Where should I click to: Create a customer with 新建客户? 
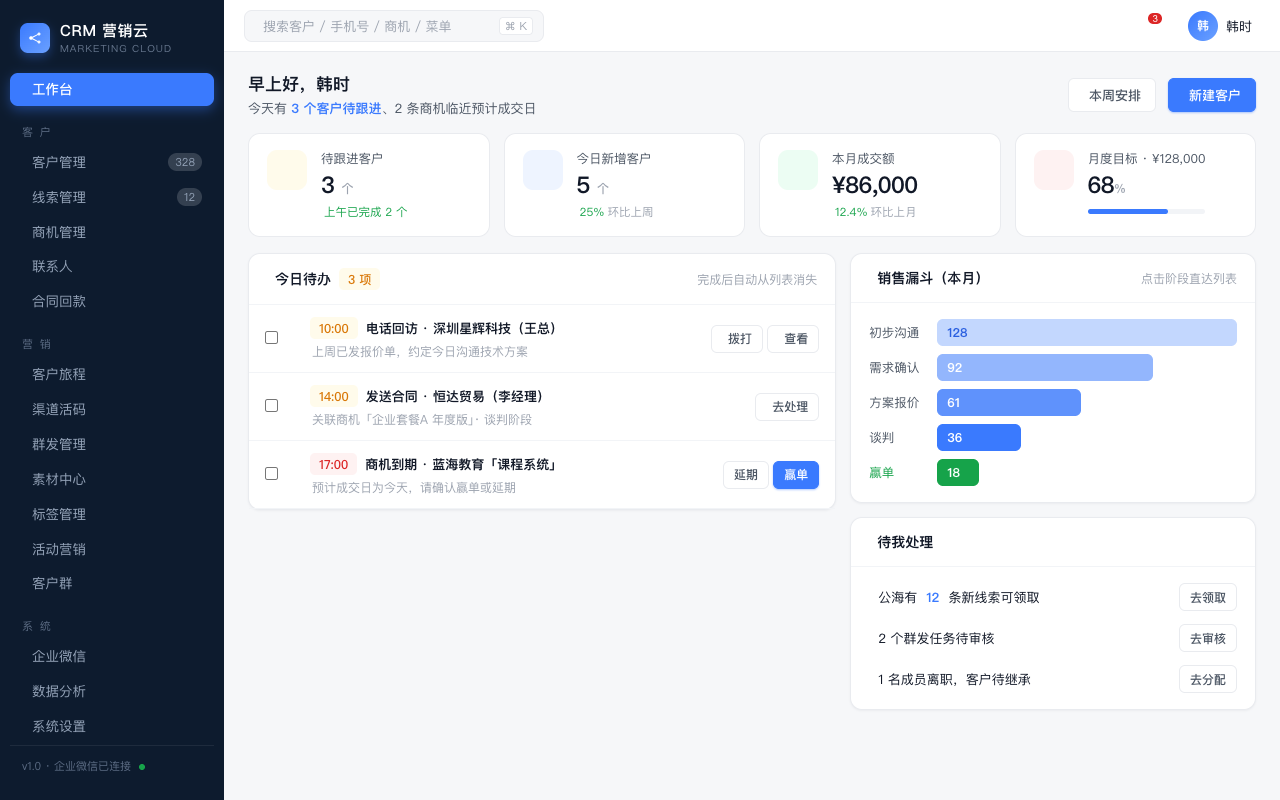(1212, 95)
